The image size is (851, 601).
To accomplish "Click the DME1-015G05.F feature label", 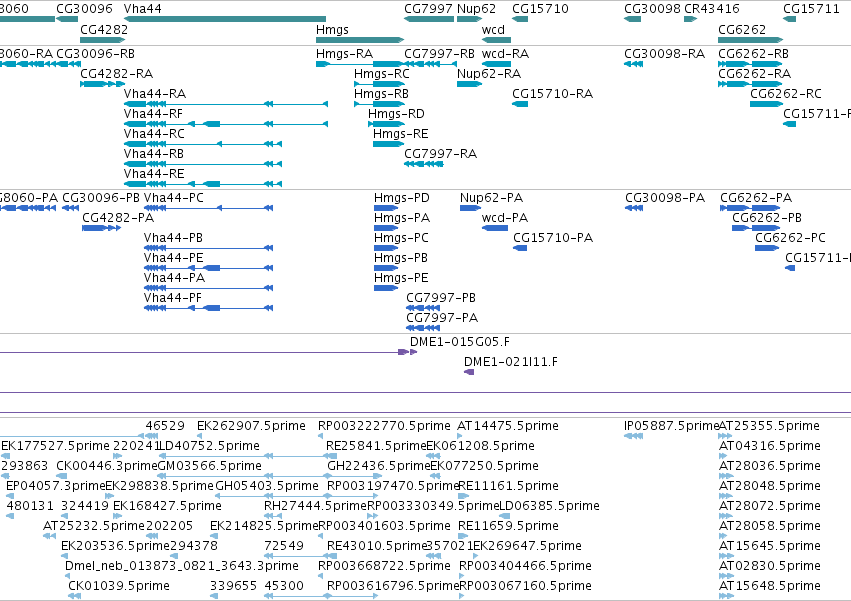I will (x=460, y=342).
